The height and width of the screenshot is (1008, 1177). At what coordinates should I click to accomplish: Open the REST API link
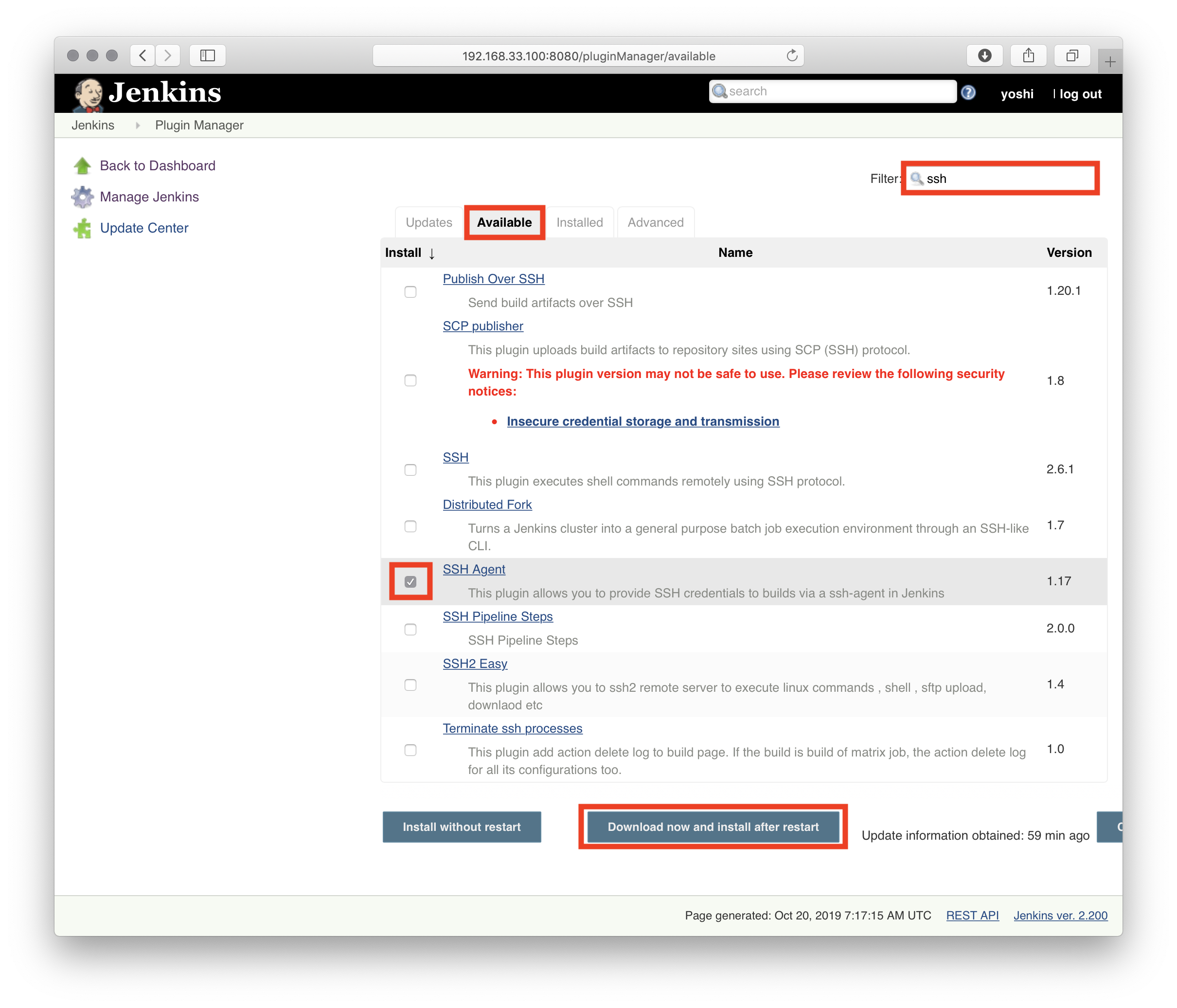pyautogui.click(x=973, y=916)
